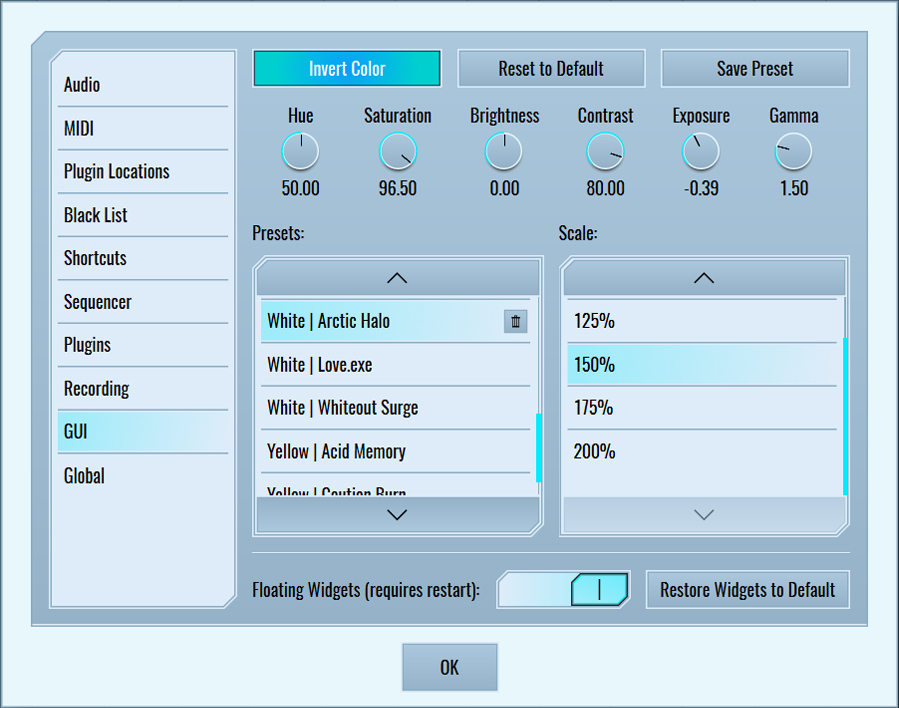This screenshot has width=899, height=708.
Task: Click the presets list scrollbar thumb
Action: coord(538,448)
